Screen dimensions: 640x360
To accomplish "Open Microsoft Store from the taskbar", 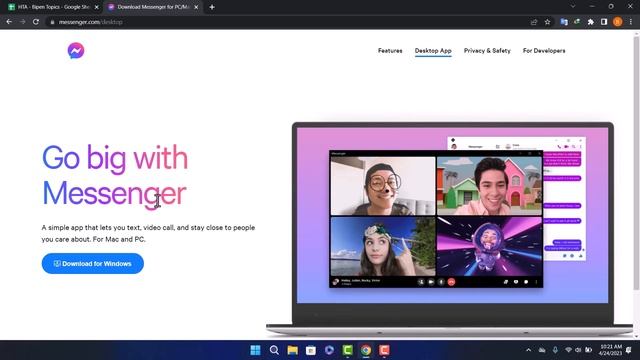I will (x=311, y=350).
